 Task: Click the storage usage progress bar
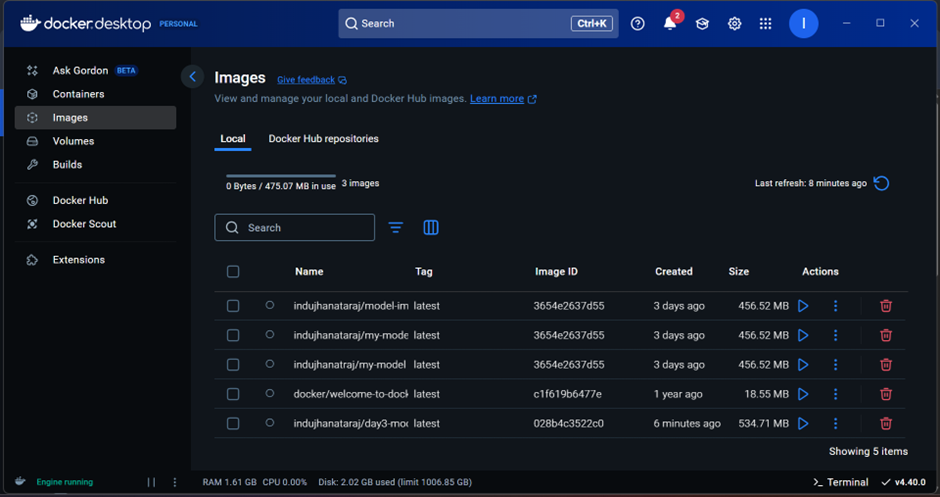(x=281, y=176)
